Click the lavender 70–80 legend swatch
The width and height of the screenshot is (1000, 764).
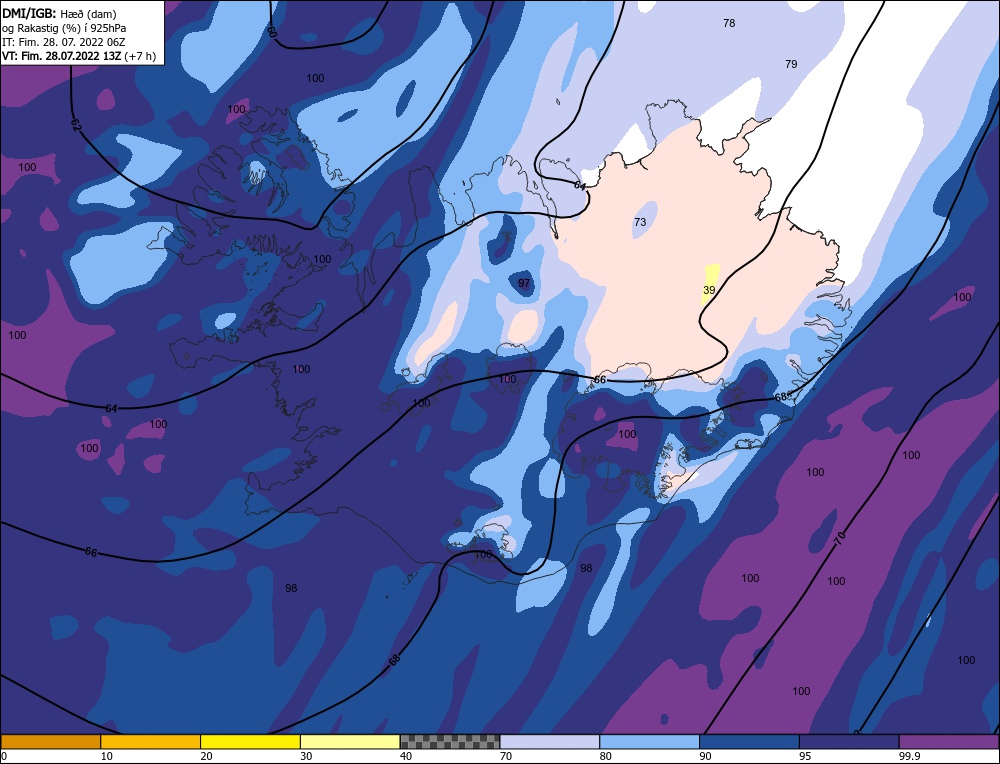click(x=550, y=741)
